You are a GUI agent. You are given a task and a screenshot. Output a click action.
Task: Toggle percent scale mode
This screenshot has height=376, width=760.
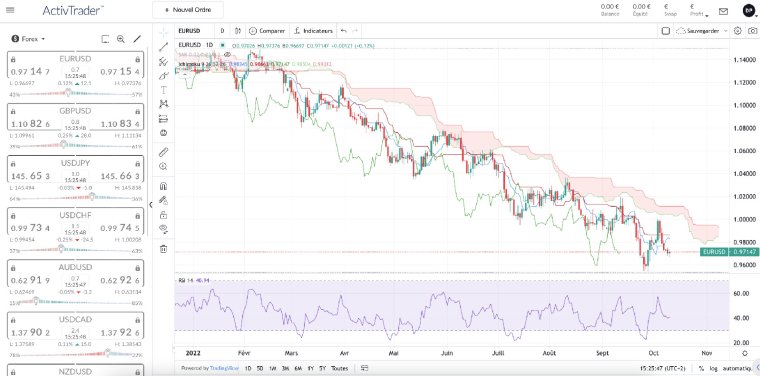[701, 368]
